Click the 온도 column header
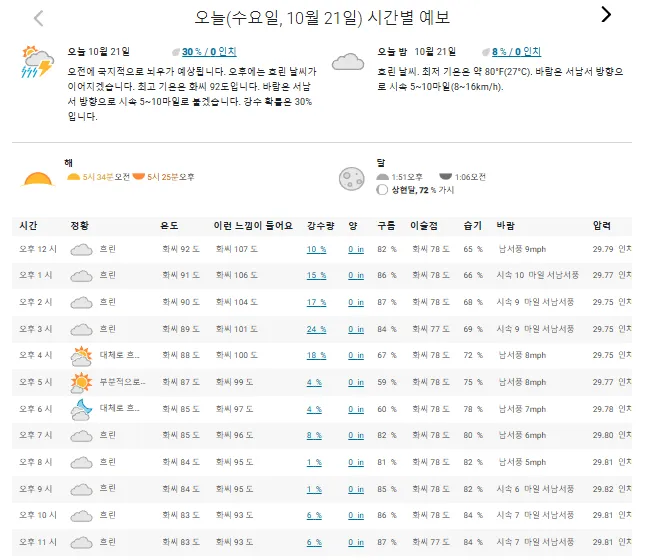This screenshot has width=657, height=560. click(169, 226)
